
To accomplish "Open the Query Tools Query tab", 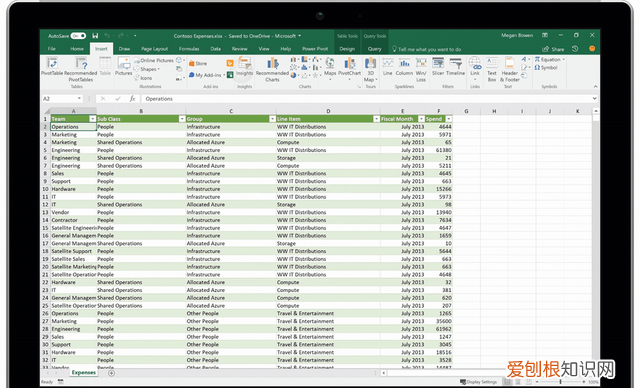I will click(x=374, y=49).
